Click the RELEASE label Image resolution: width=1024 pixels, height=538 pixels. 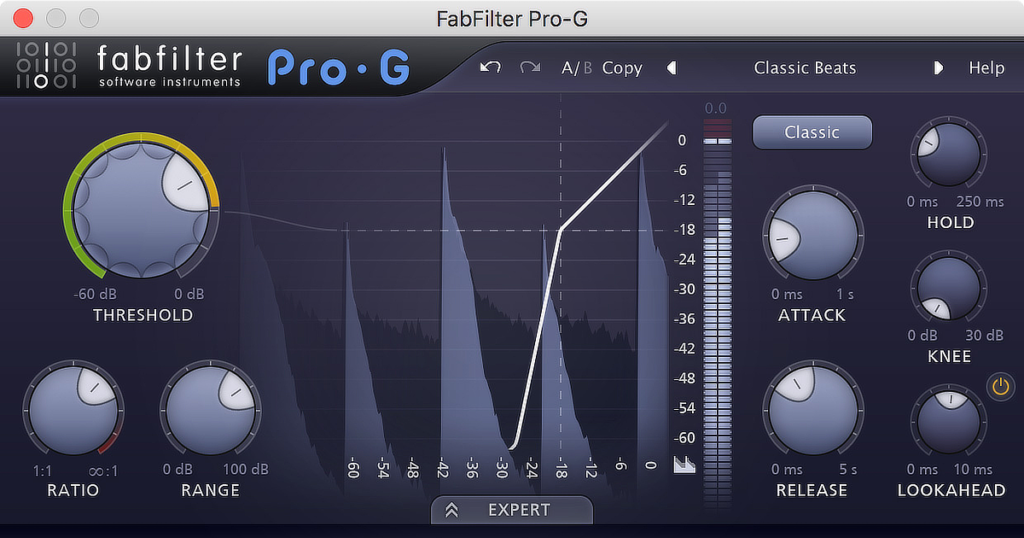click(812, 490)
